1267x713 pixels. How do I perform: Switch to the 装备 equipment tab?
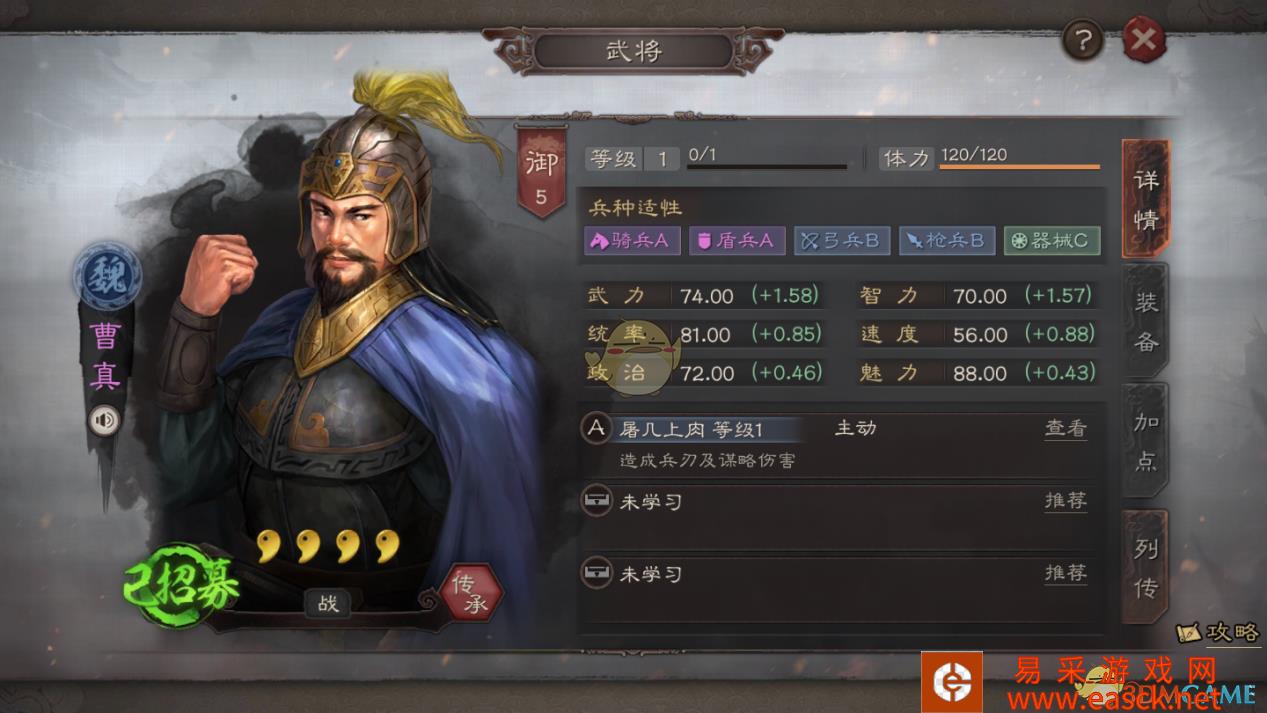[x=1146, y=322]
